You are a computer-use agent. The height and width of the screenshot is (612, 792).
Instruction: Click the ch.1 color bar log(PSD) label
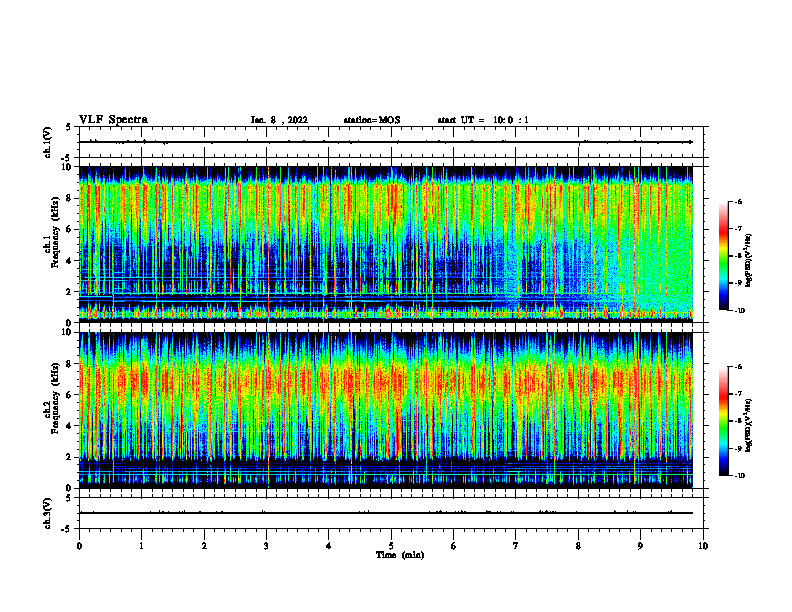point(749,260)
